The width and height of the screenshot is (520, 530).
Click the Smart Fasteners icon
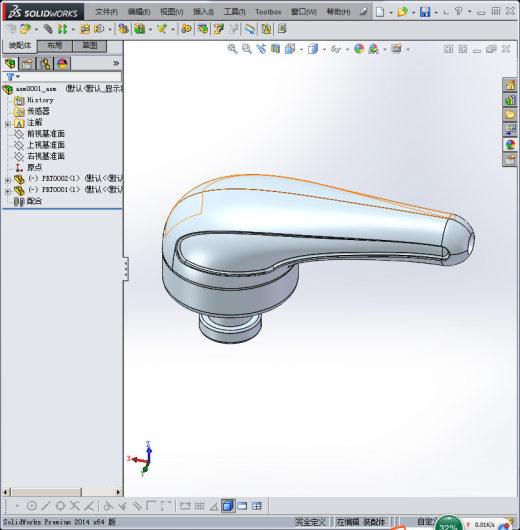[x=85, y=29]
